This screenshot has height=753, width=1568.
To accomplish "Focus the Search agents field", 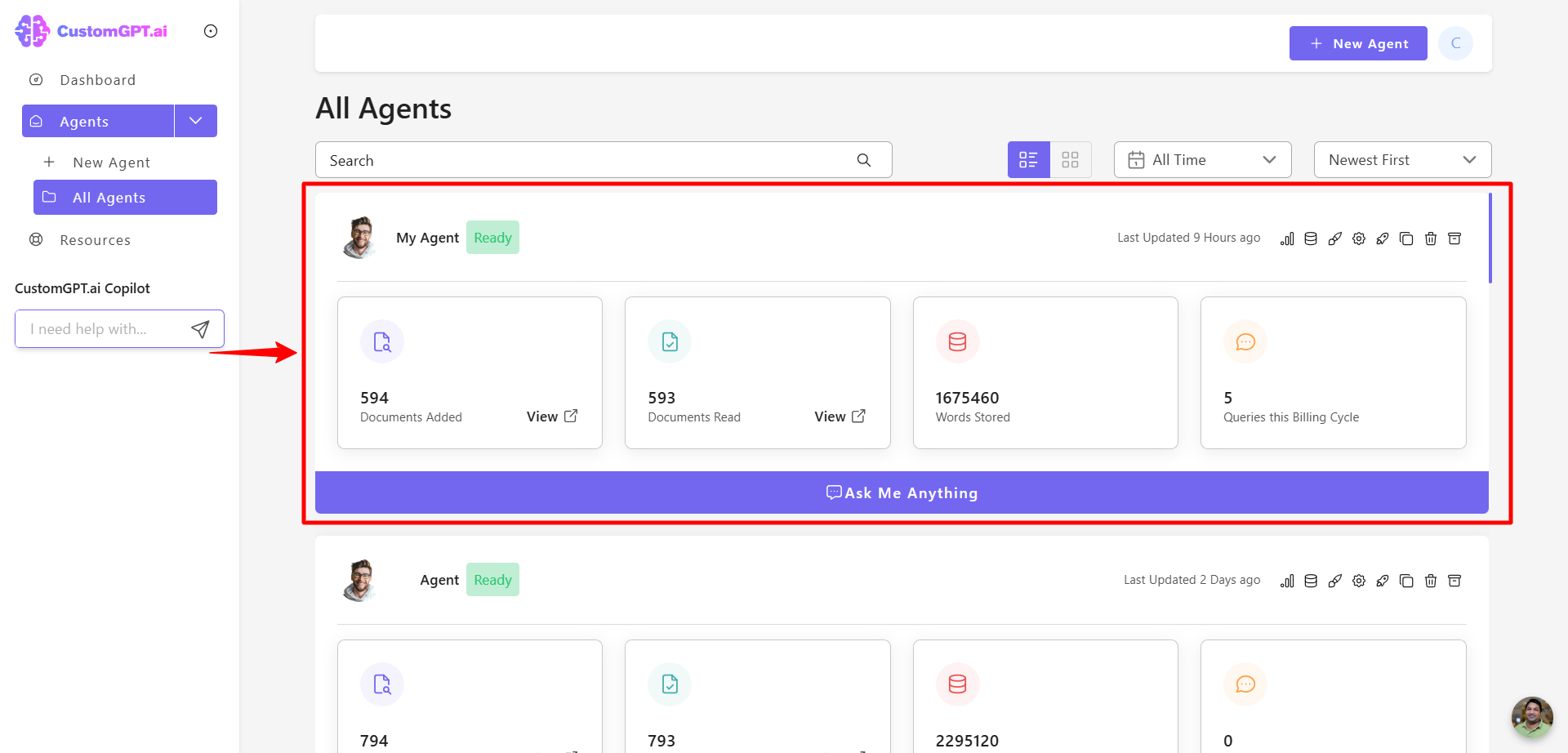I will point(604,160).
